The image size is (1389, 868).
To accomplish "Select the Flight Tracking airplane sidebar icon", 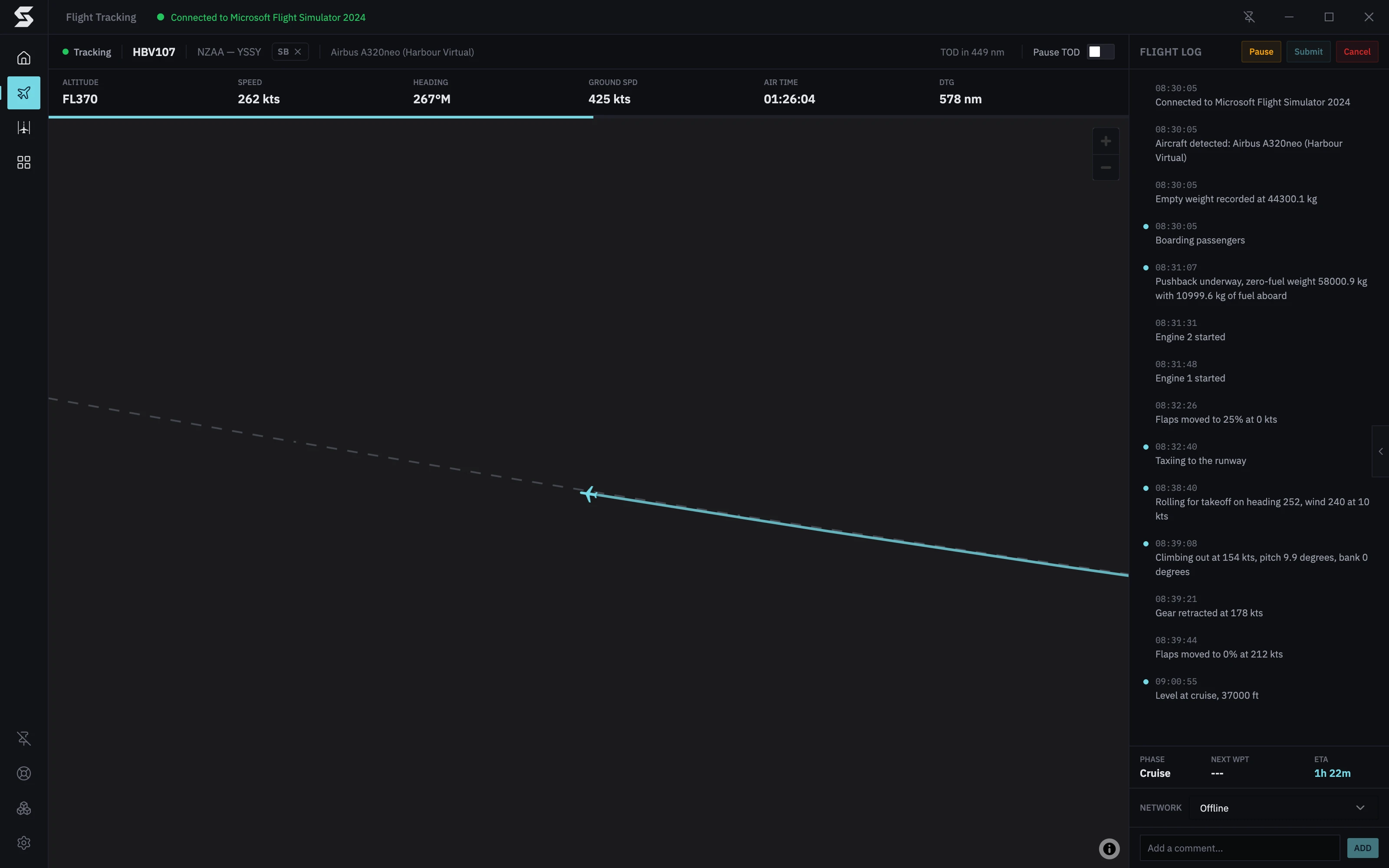I will pos(23,92).
